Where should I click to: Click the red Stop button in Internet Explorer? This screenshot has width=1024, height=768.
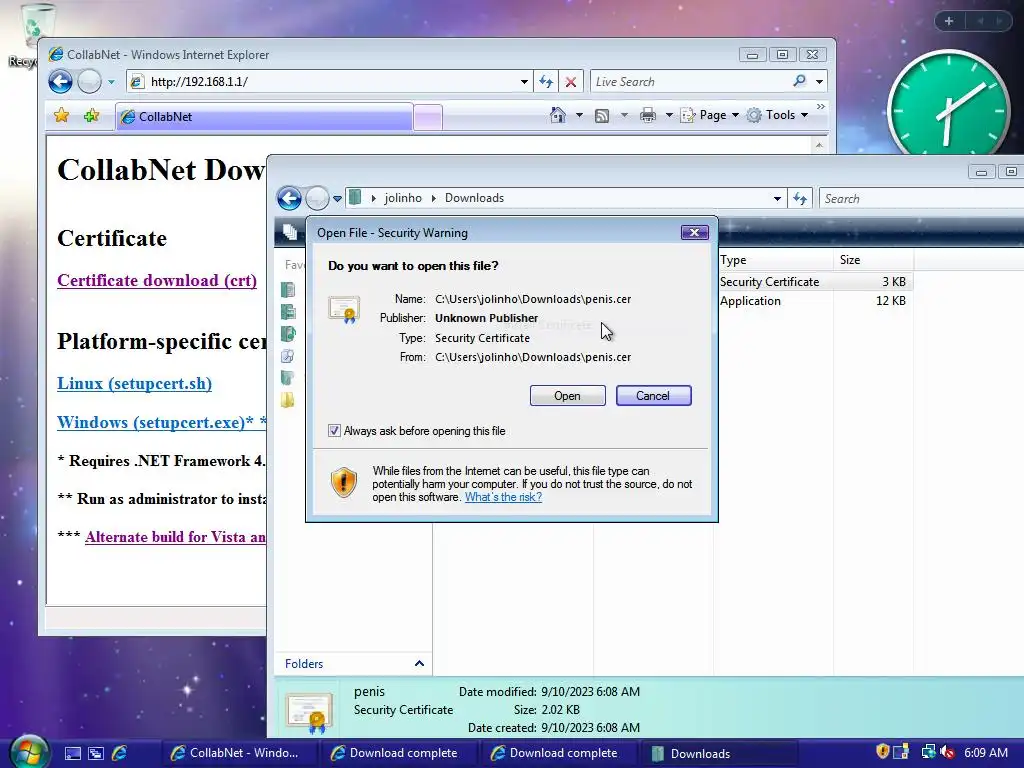571,82
